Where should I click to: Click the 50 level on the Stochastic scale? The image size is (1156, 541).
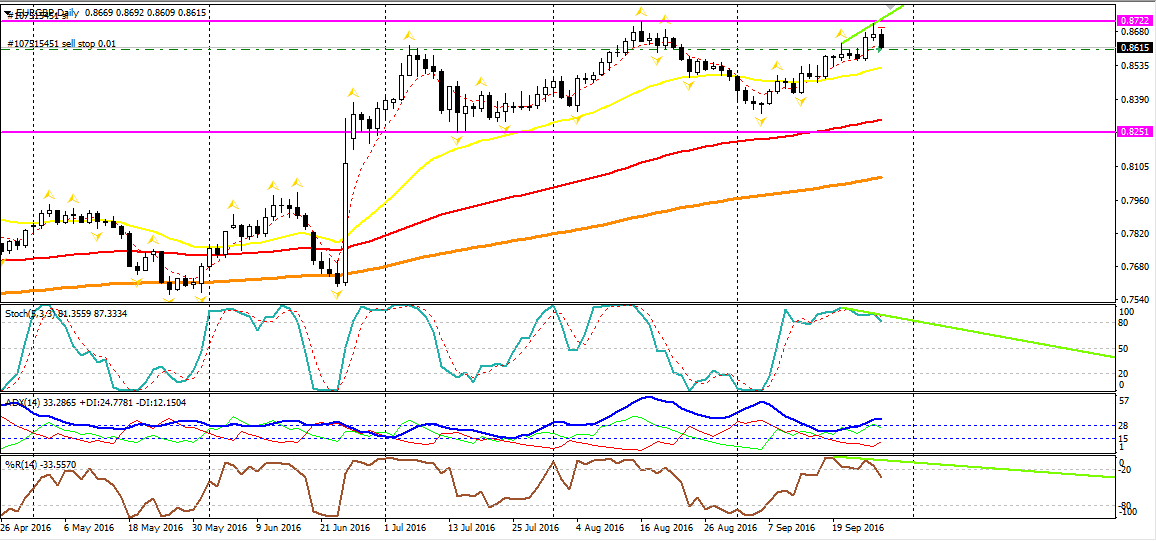(1125, 347)
